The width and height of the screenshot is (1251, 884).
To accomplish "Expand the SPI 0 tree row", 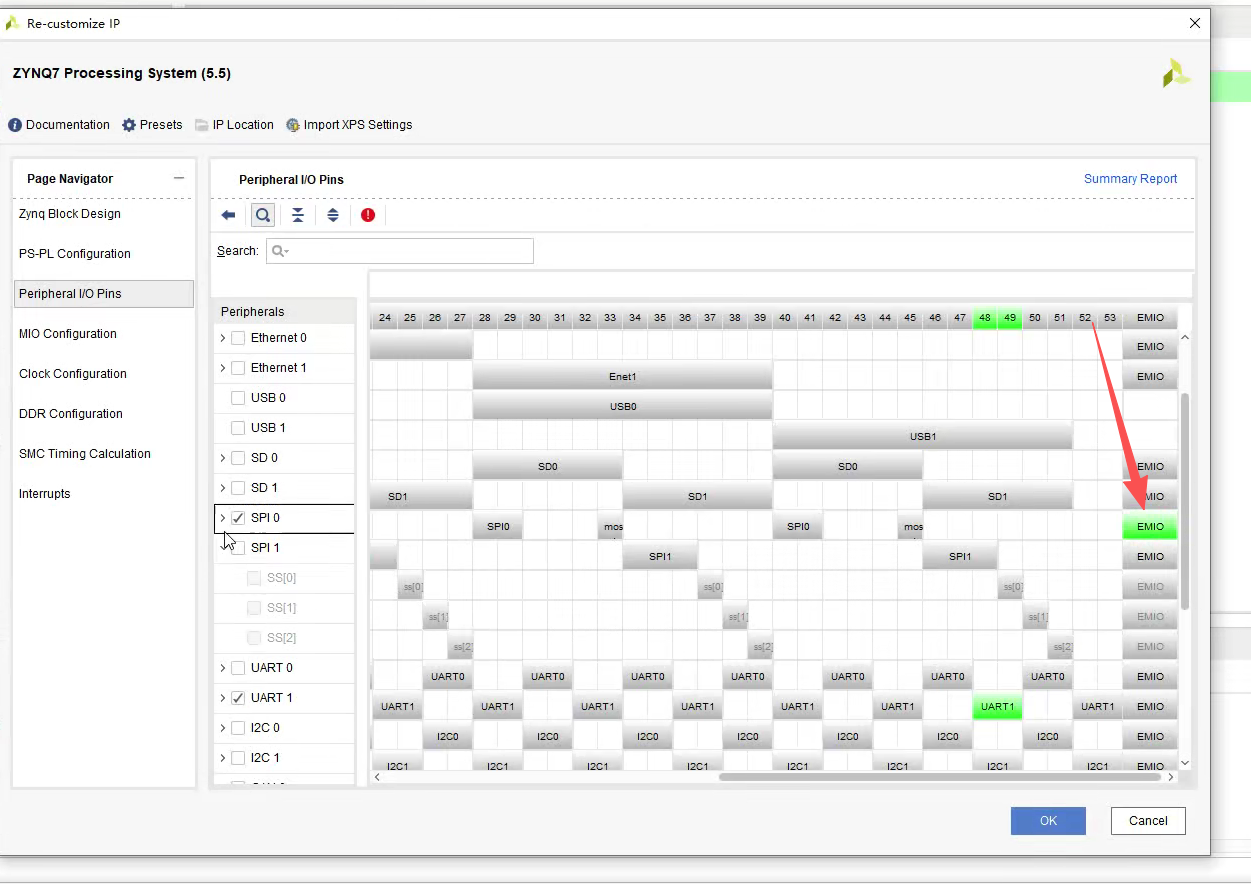I will (222, 518).
